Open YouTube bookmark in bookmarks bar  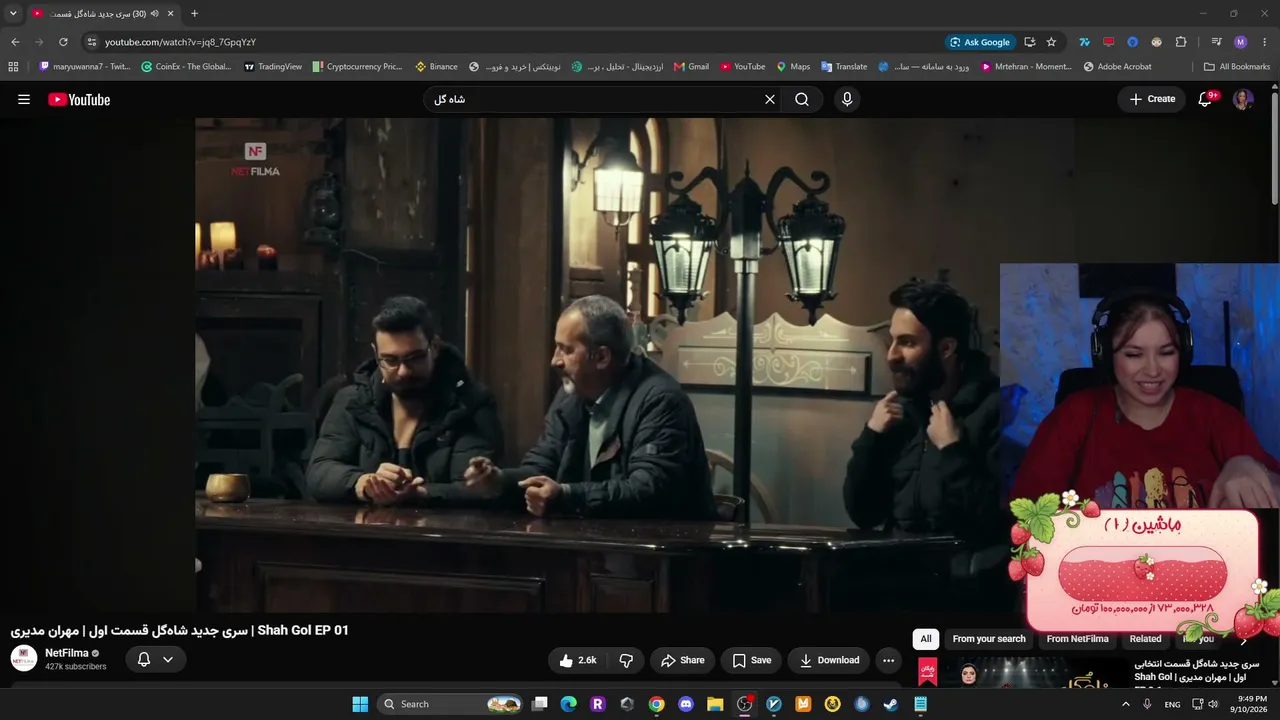(x=742, y=67)
